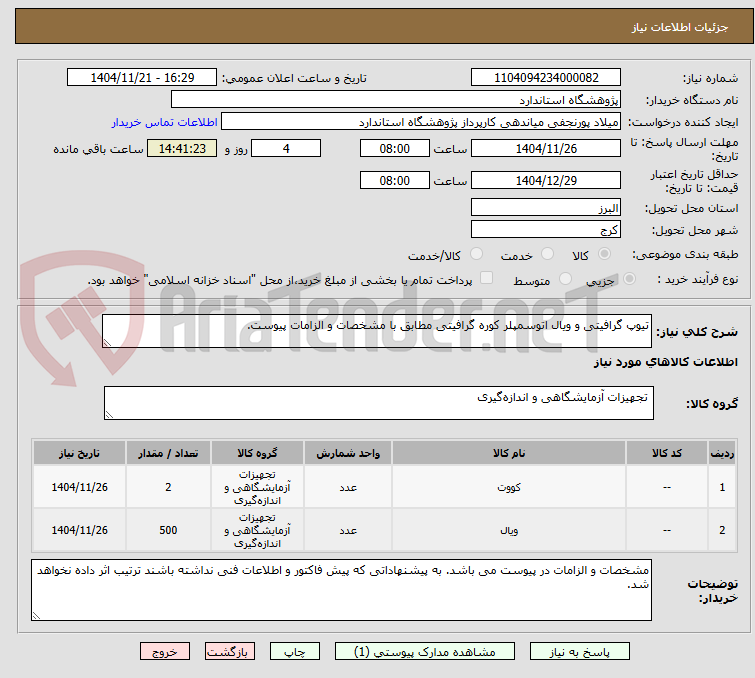Select the کالا radio button
The width and height of the screenshot is (755, 678).
604,254
